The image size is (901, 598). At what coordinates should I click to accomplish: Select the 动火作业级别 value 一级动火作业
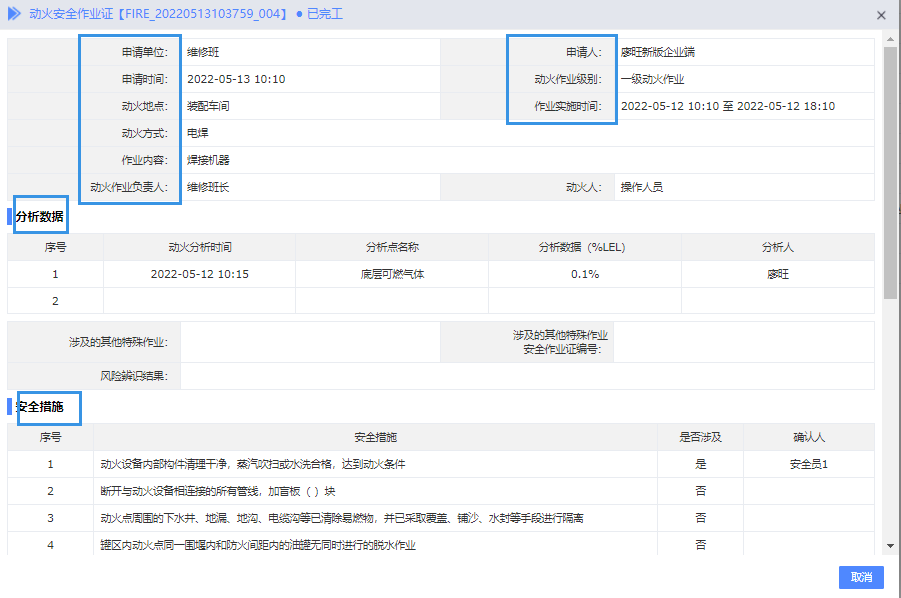pos(653,79)
